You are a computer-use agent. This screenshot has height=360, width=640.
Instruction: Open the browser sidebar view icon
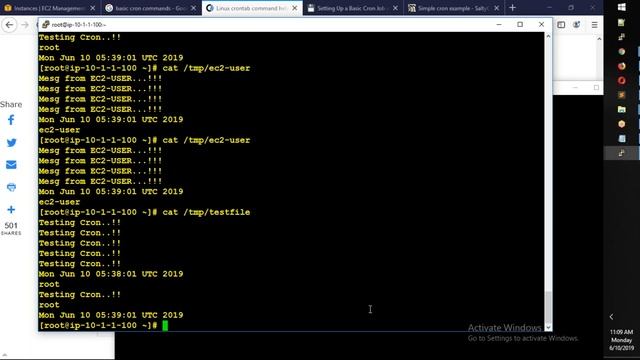(x=561, y=25)
